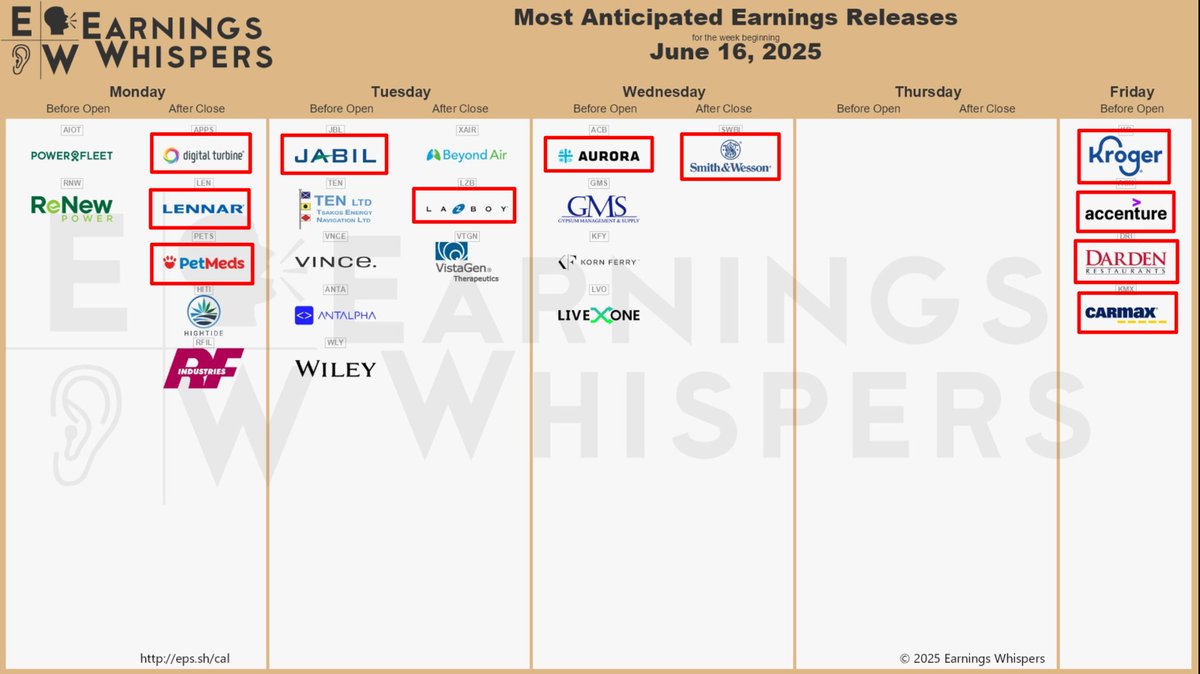
Task: Click the Tuesday column heading
Action: (x=401, y=92)
